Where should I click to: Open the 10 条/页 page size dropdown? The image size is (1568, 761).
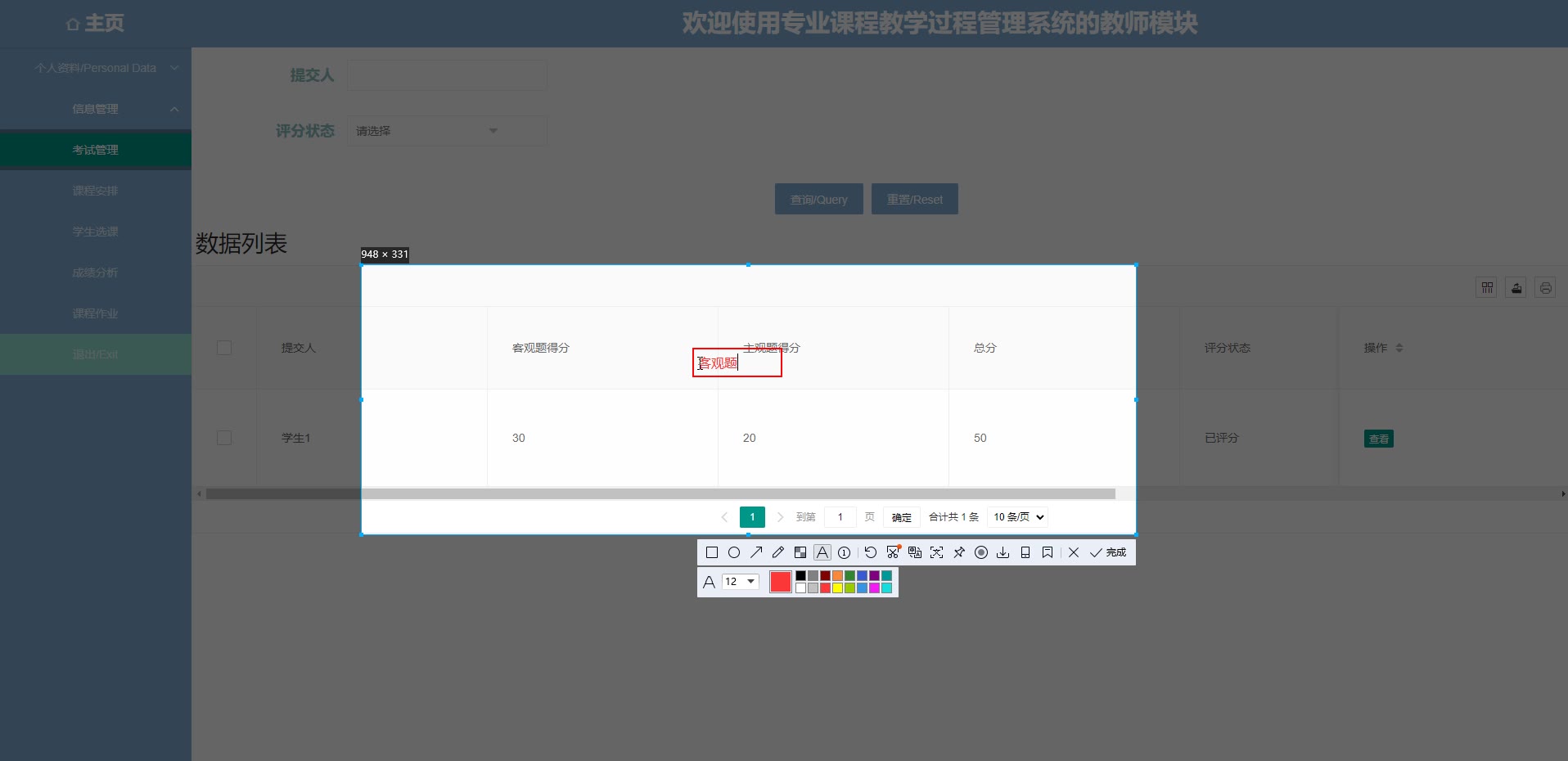point(1017,517)
